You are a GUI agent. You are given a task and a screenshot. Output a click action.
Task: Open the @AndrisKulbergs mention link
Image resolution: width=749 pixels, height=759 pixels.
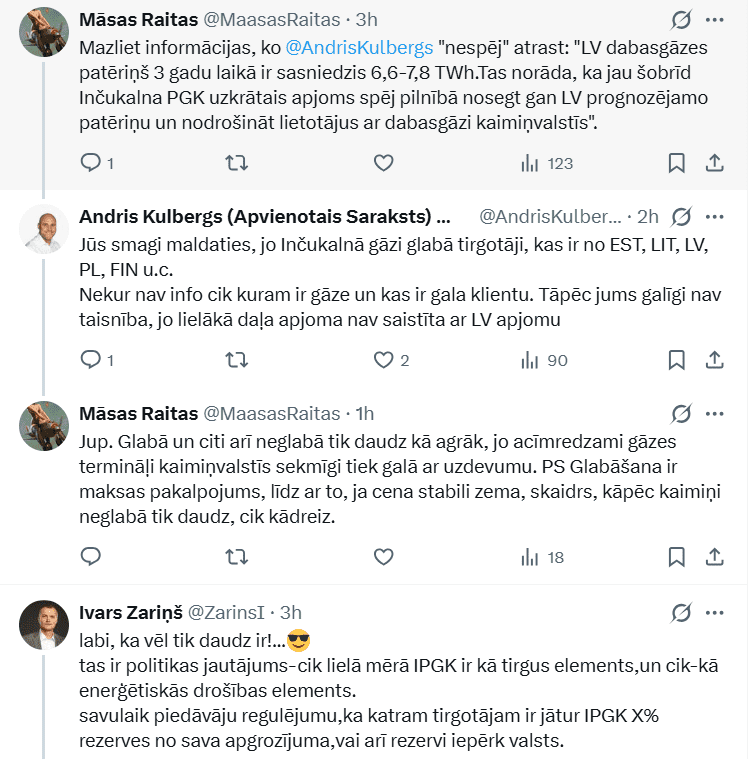pos(359,46)
